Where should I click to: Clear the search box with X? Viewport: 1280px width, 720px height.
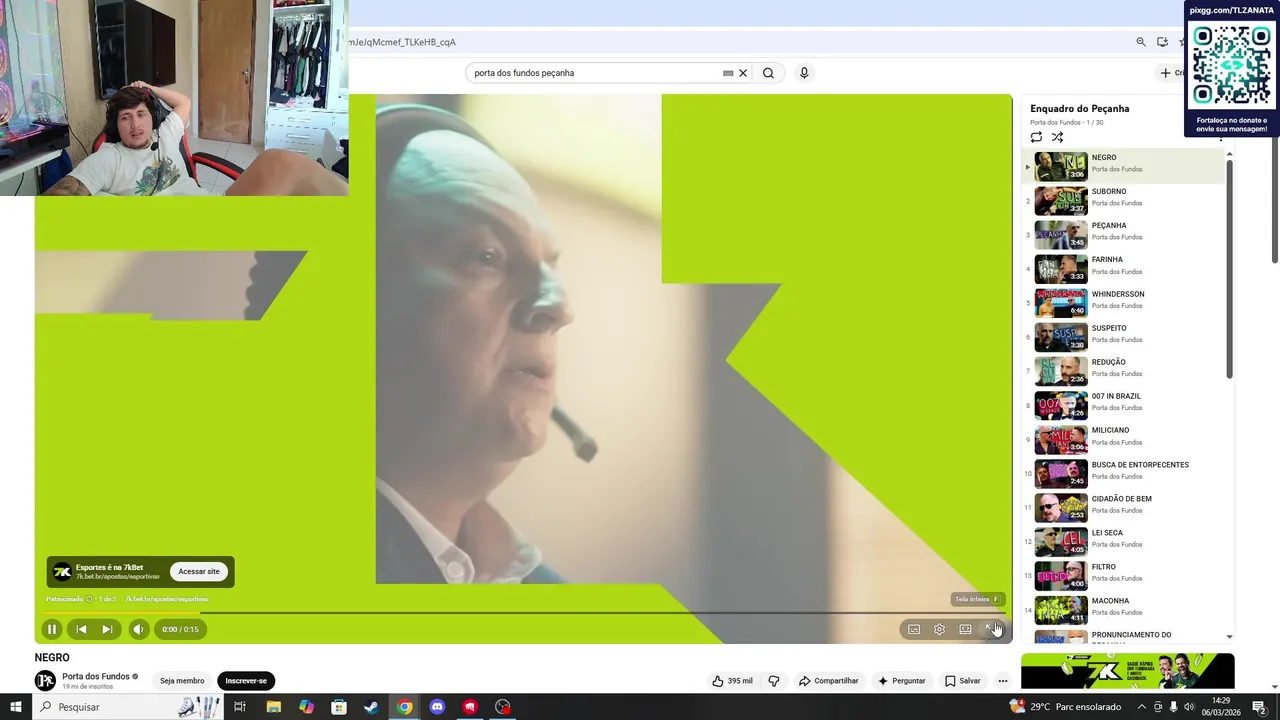click(x=743, y=73)
